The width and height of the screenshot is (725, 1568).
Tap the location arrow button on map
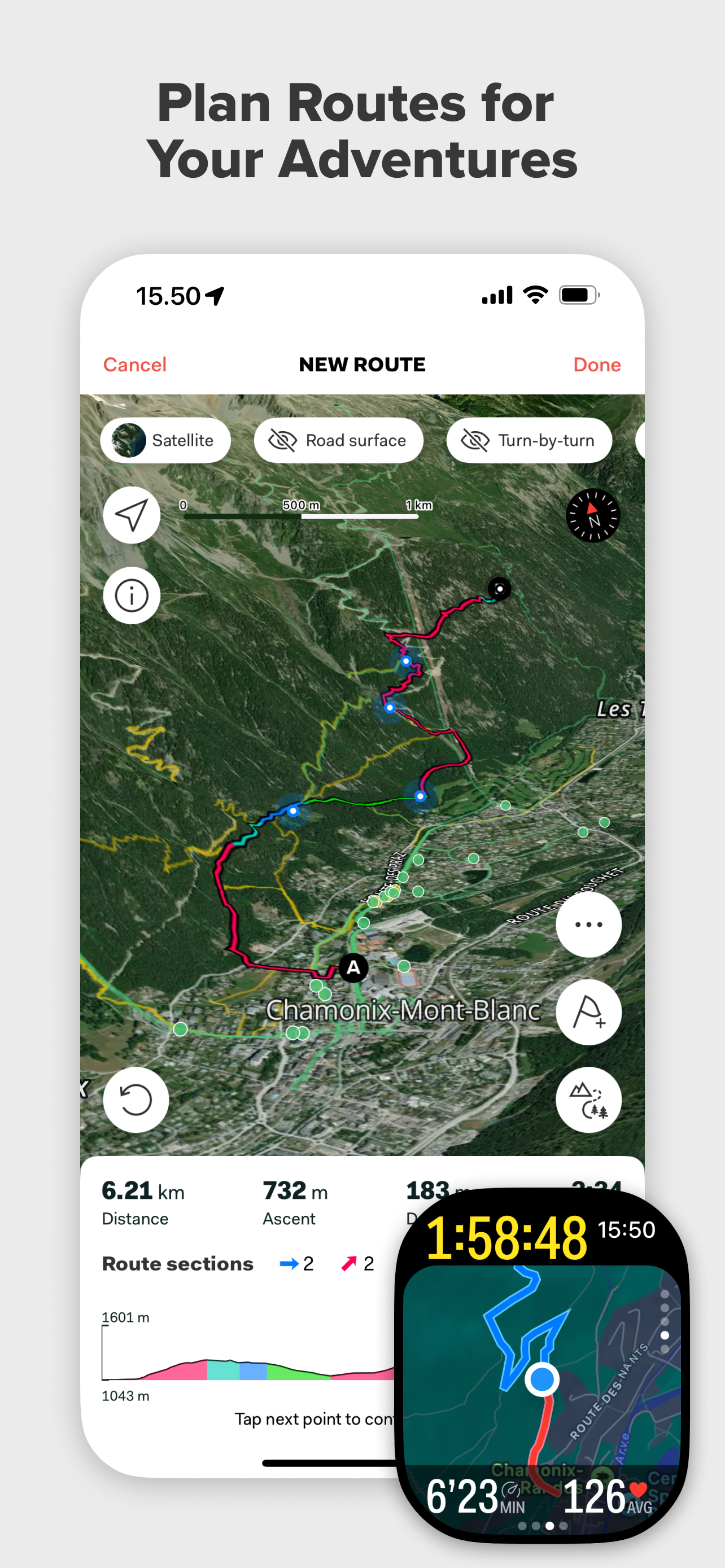(x=132, y=515)
